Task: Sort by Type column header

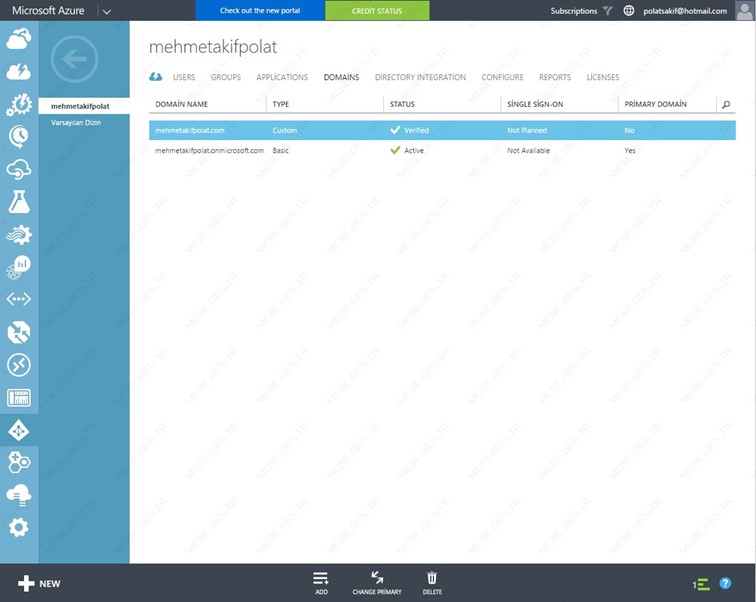Action: point(281,104)
